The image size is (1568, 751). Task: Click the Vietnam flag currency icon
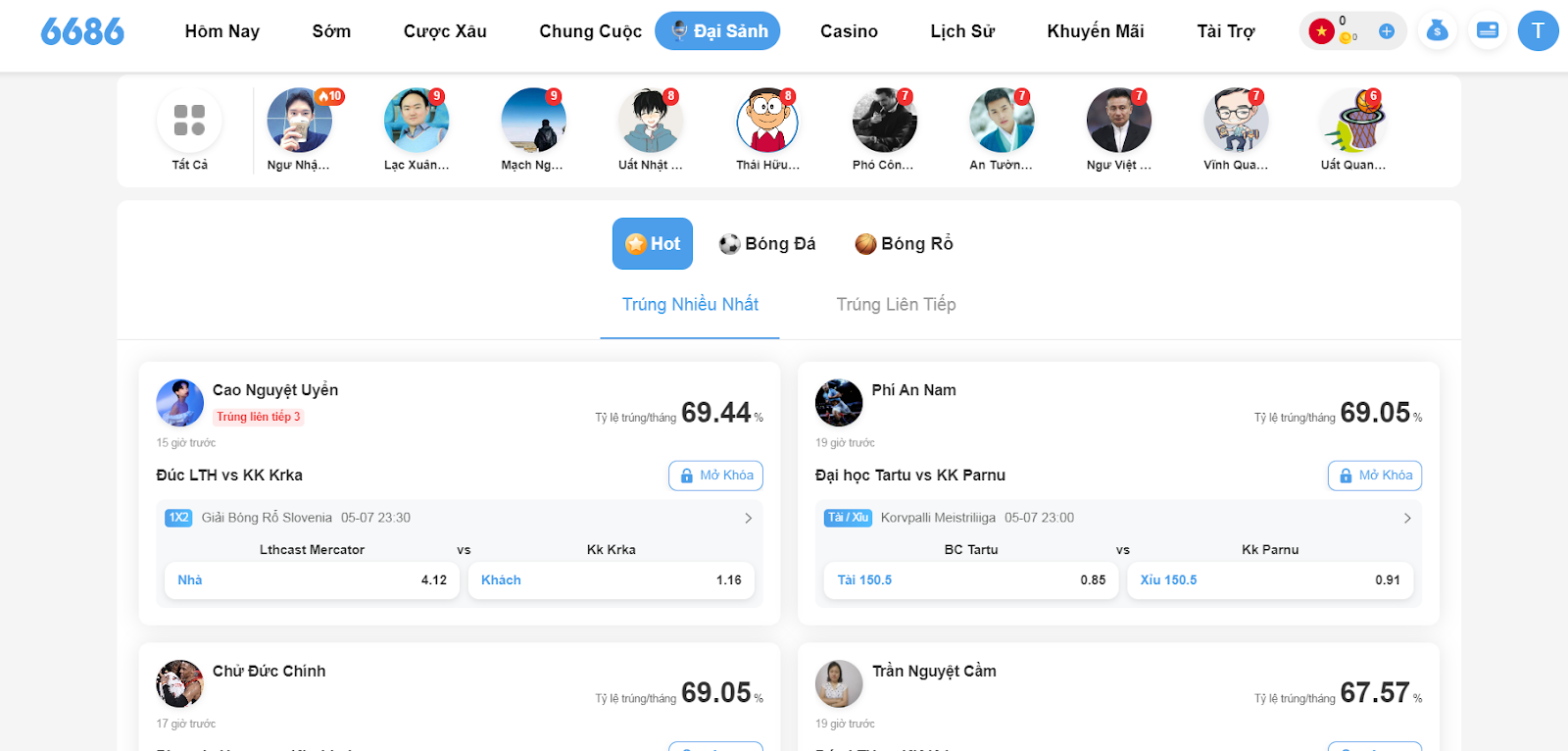[x=1321, y=31]
